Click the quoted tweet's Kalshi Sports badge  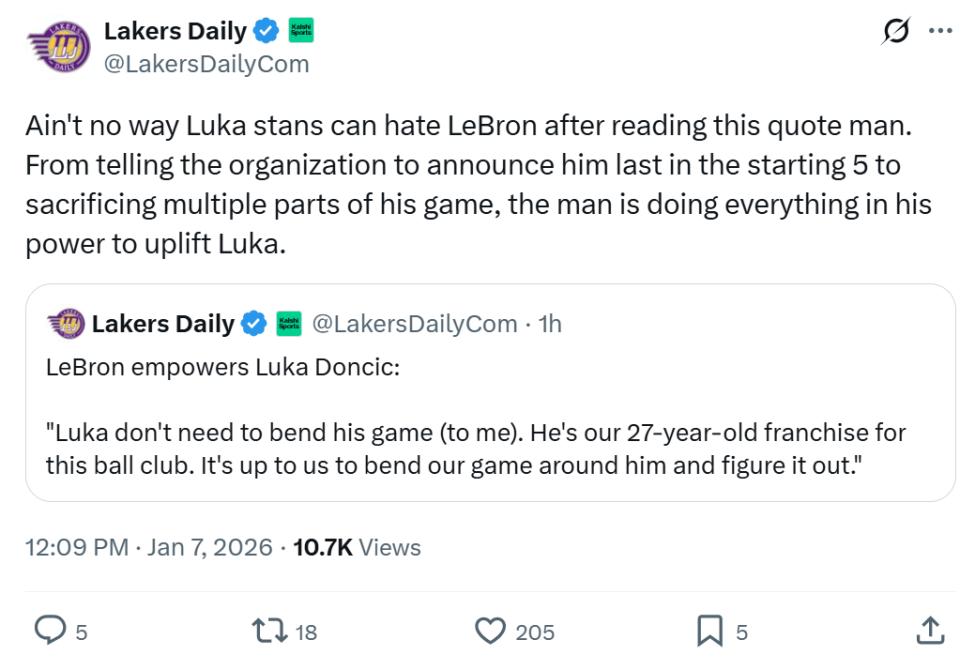click(289, 323)
